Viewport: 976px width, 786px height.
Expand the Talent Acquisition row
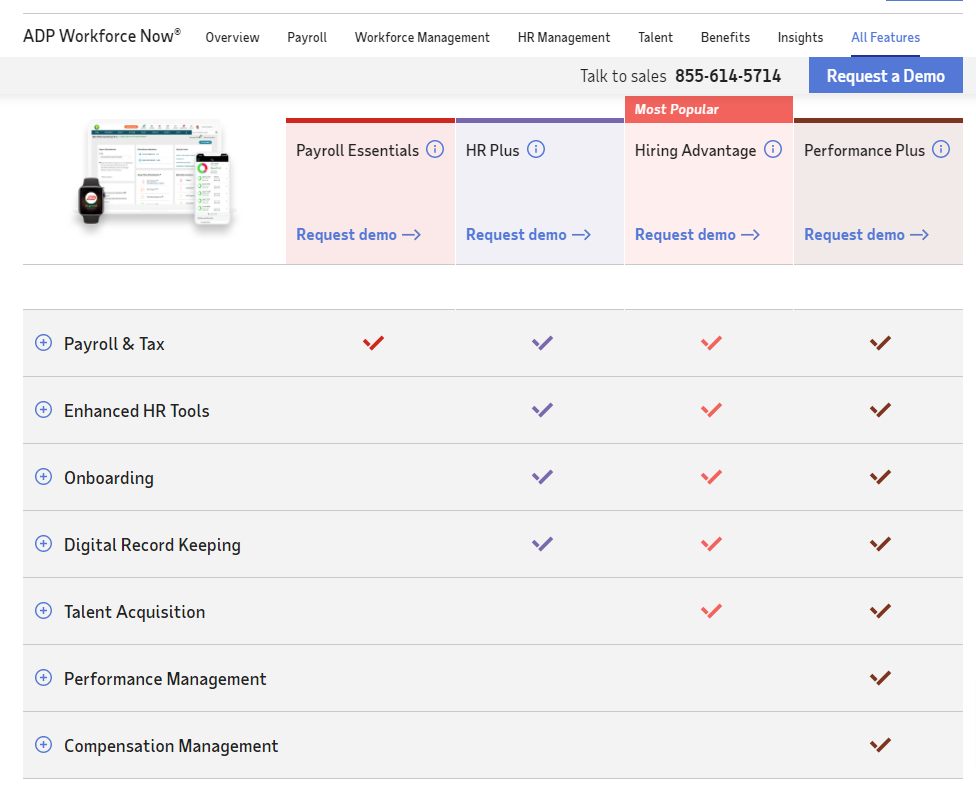click(44, 611)
